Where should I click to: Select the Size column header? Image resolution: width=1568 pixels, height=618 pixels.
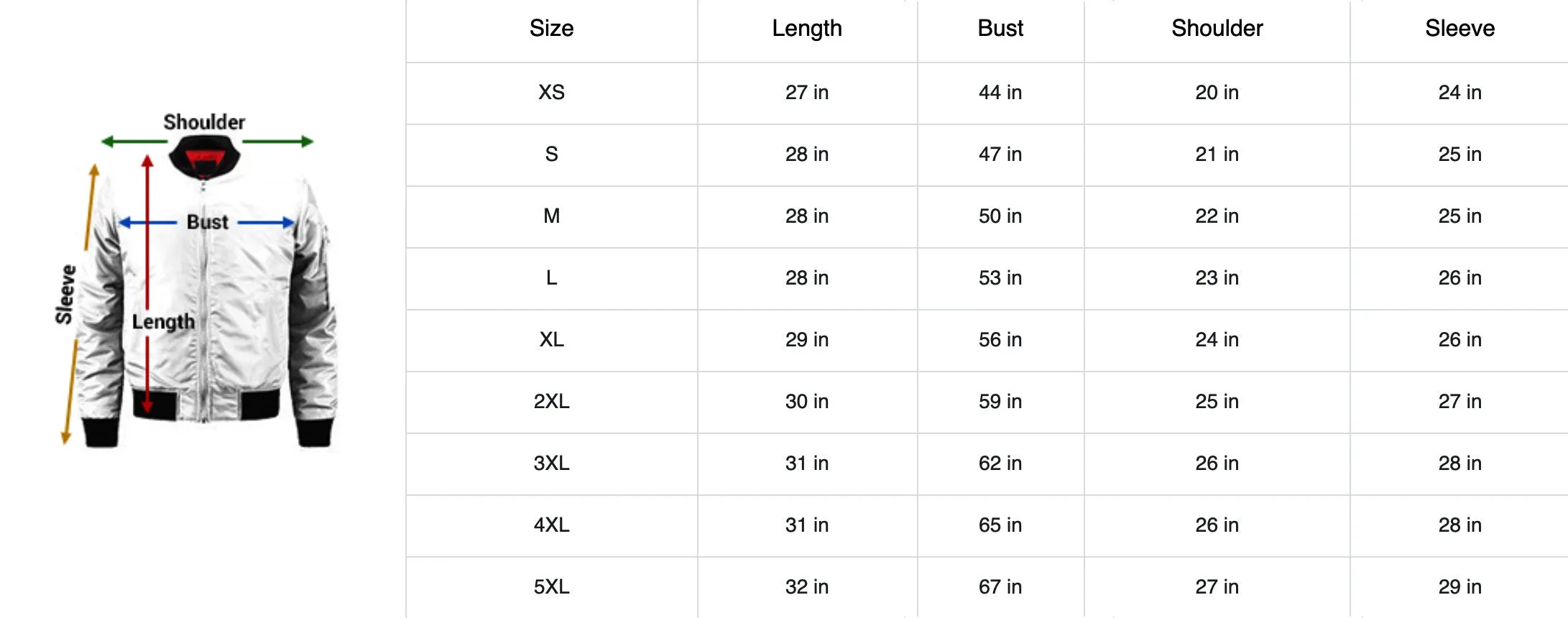pyautogui.click(x=551, y=28)
